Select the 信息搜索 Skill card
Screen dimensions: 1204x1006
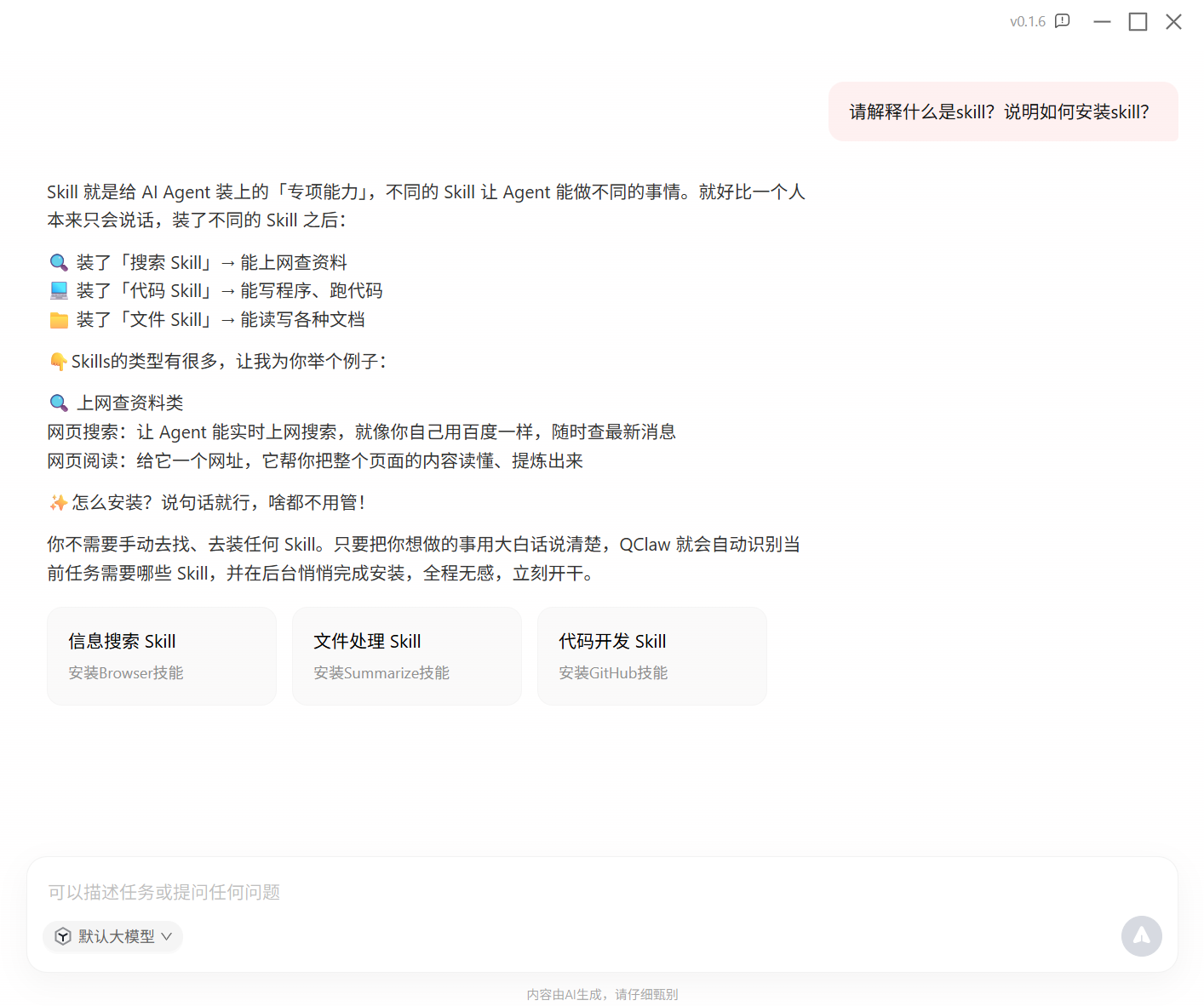click(x=162, y=656)
